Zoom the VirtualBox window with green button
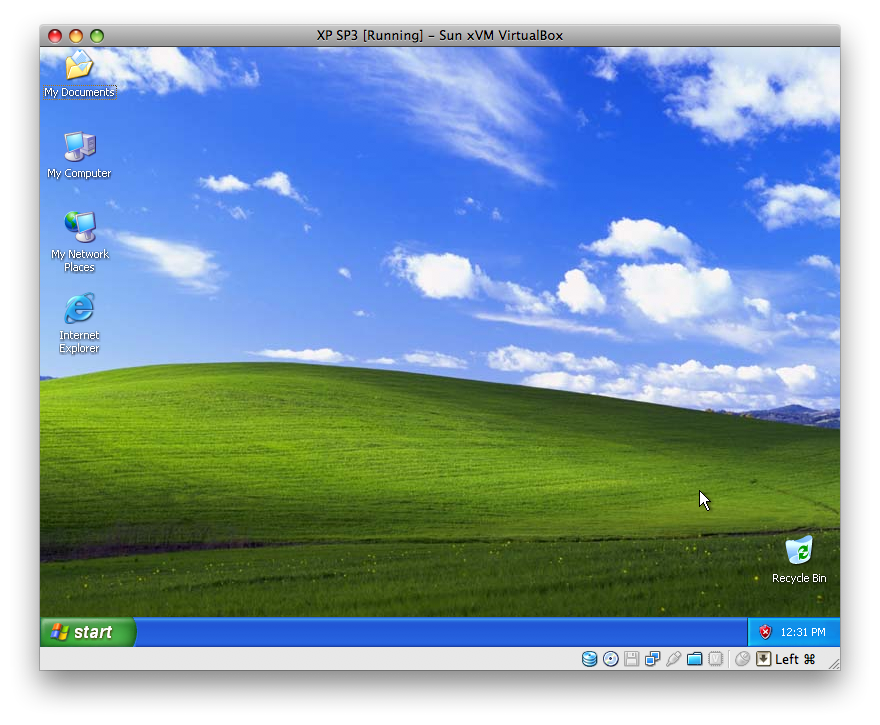 click(97, 36)
